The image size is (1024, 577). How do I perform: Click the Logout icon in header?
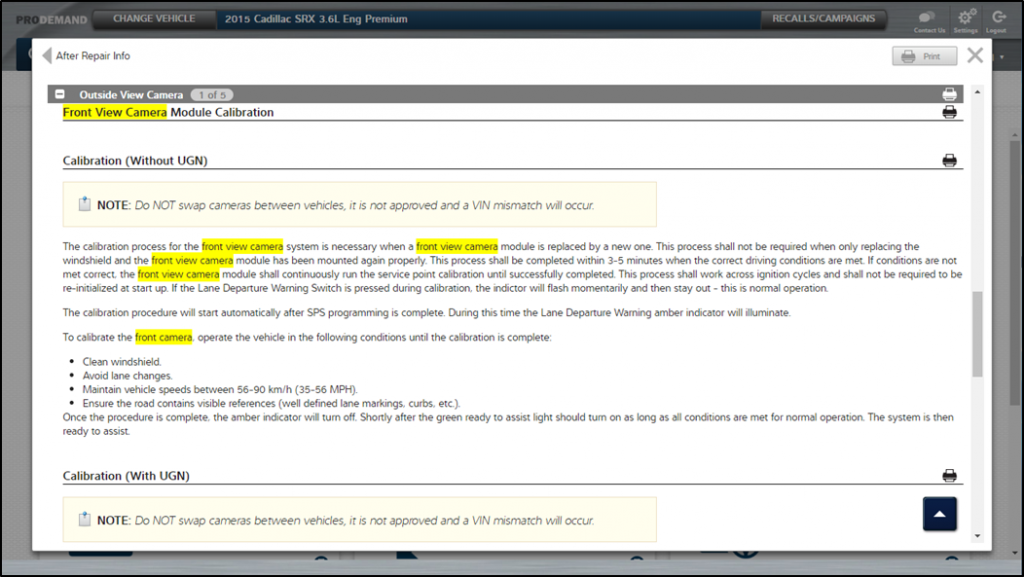(998, 18)
